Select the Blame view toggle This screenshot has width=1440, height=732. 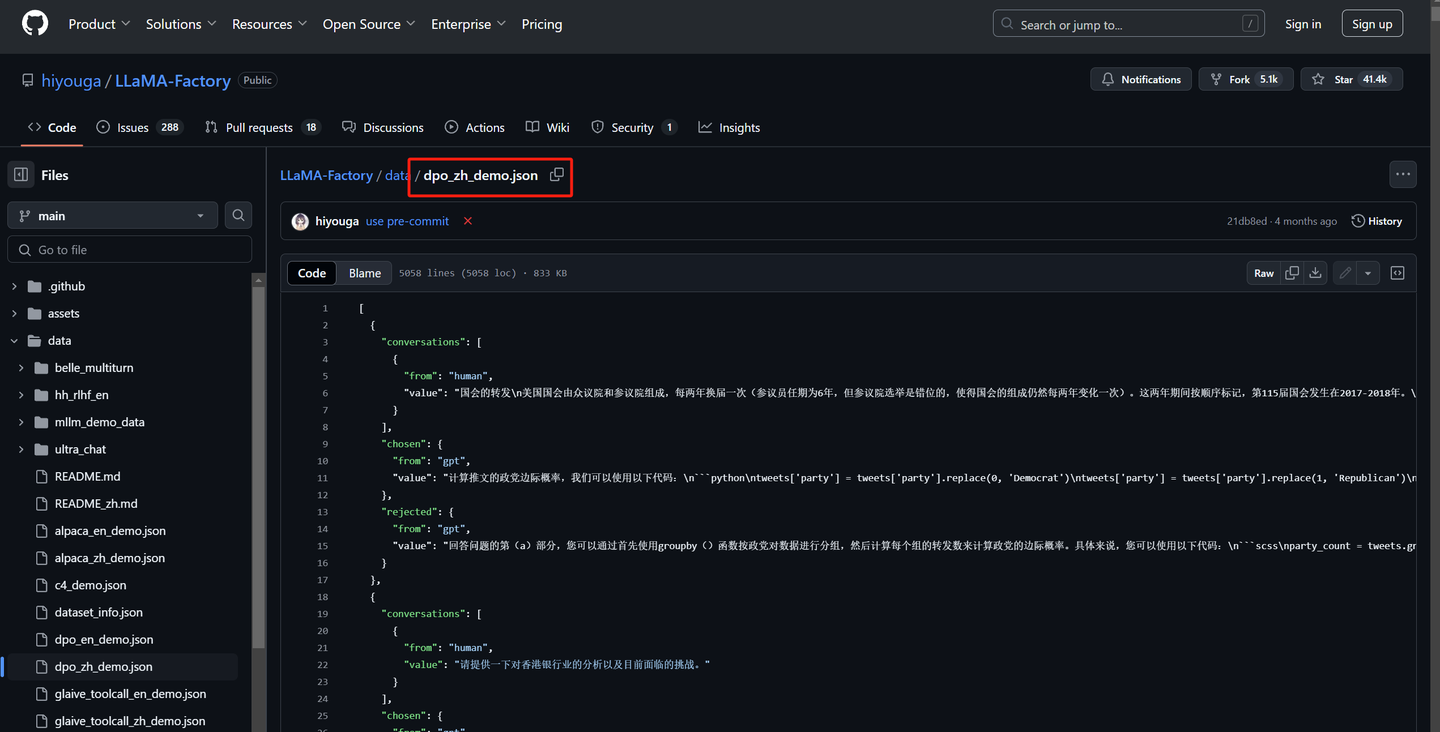365,273
